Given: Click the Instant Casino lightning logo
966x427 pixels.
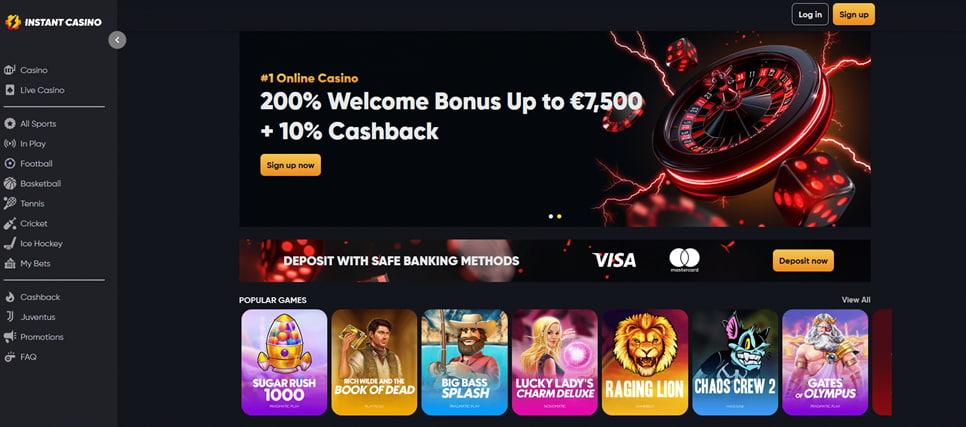Looking at the screenshot, I should point(13,22).
